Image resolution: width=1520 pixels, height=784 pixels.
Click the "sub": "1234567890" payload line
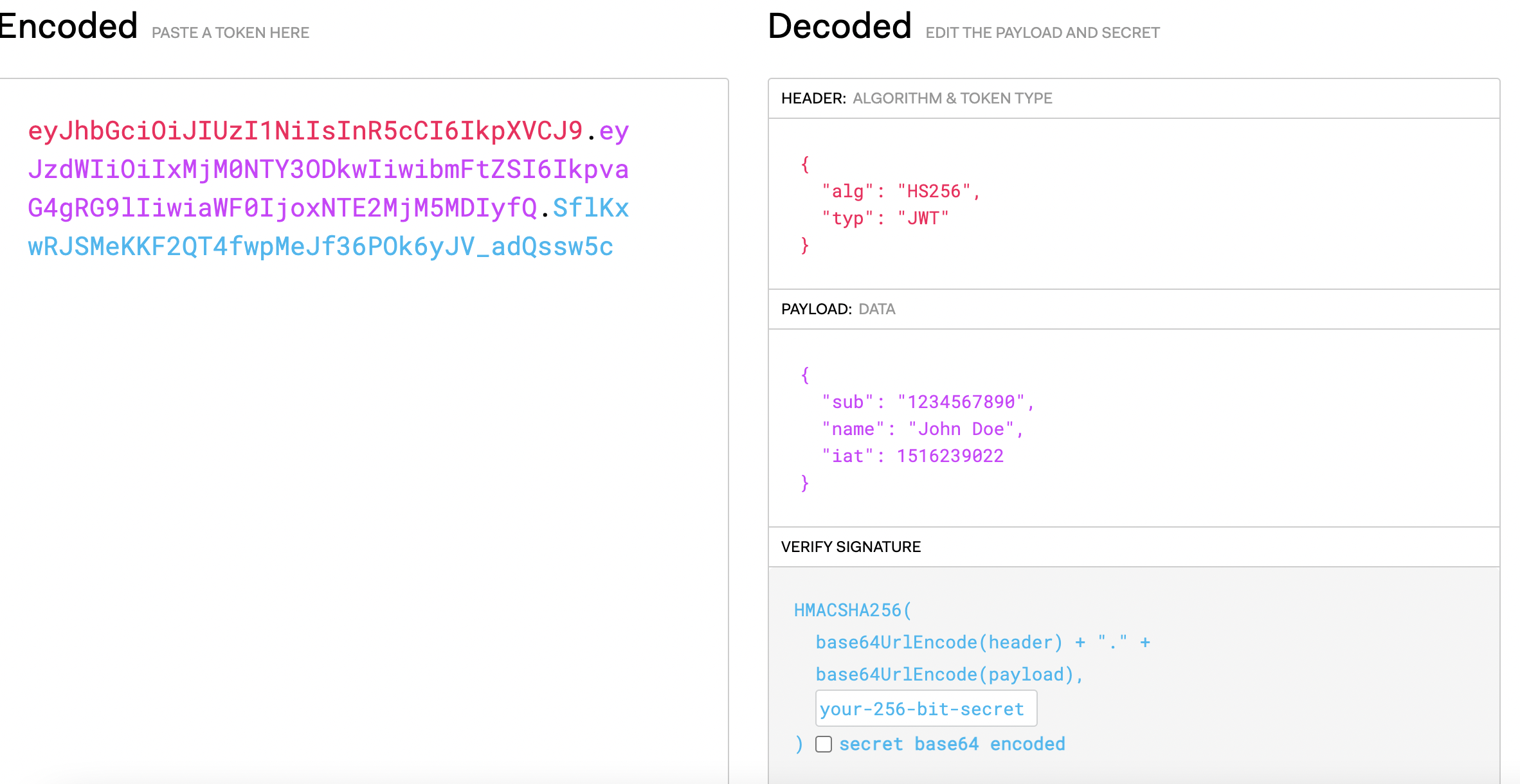(x=928, y=402)
